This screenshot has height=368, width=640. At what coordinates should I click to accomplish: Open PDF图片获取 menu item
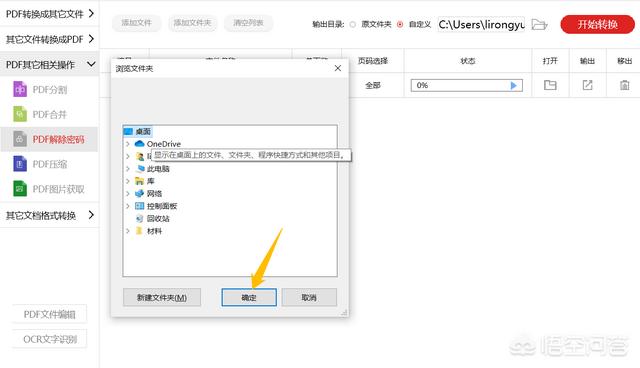[x=49, y=189]
